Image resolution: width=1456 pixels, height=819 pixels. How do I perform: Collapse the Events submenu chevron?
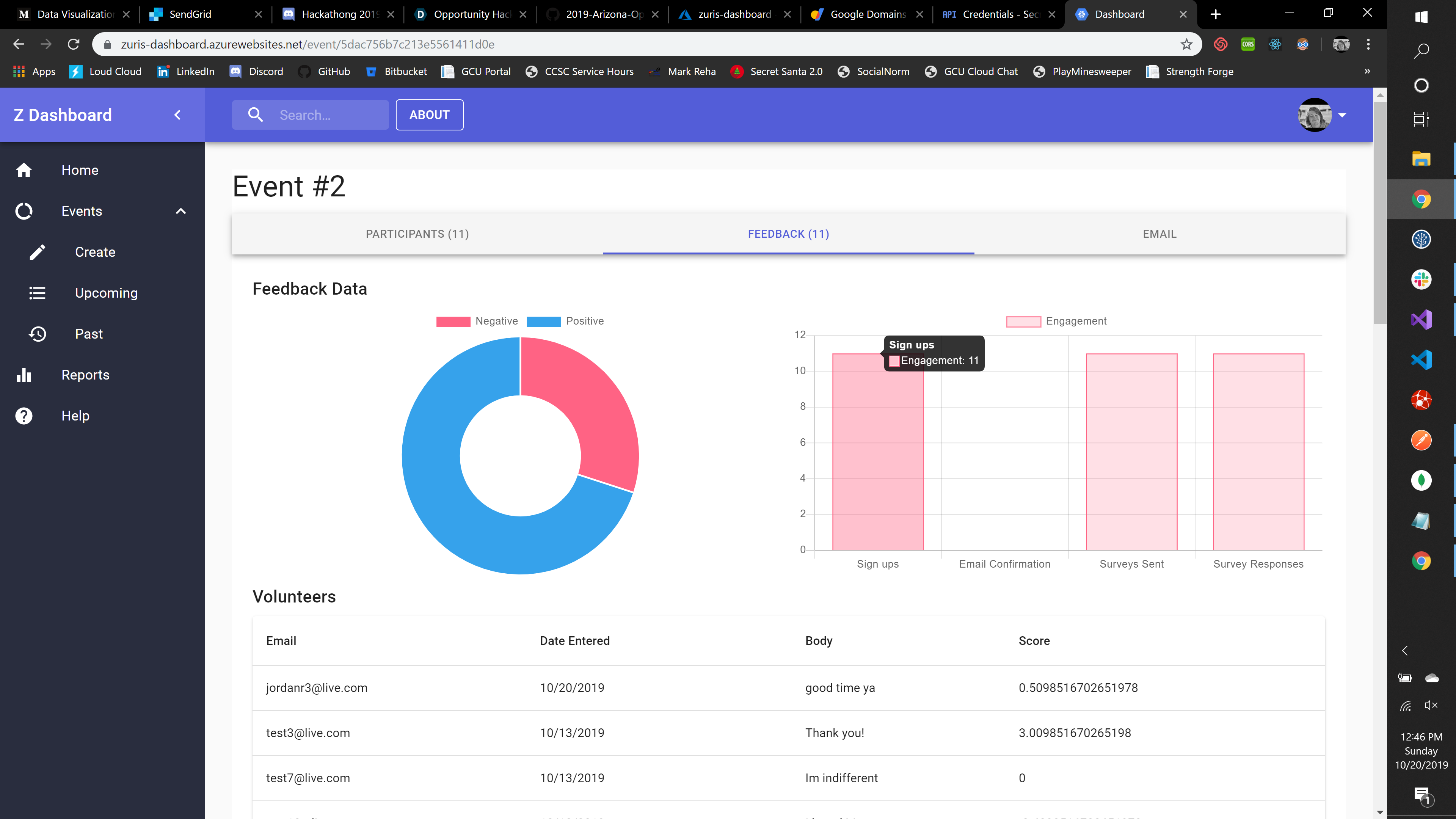coord(181,212)
